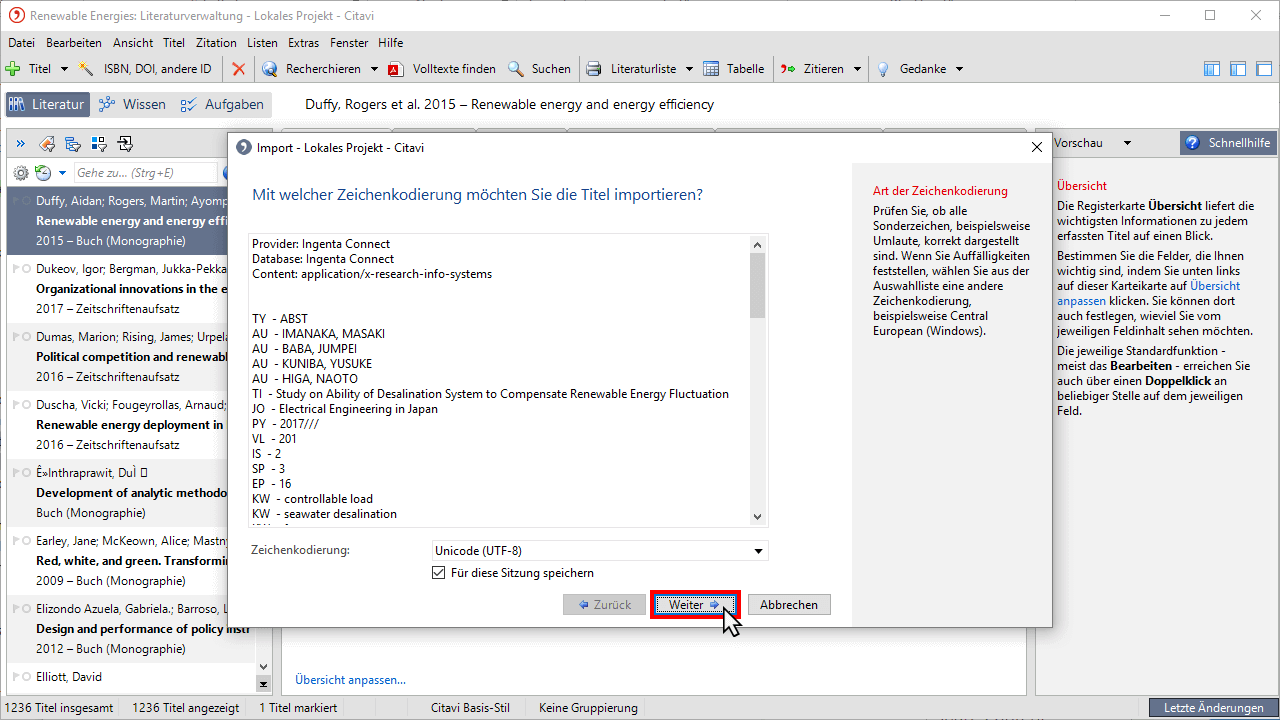Click the wand icon for ISBN, DOI search
The image size is (1280, 720).
click(x=87, y=69)
